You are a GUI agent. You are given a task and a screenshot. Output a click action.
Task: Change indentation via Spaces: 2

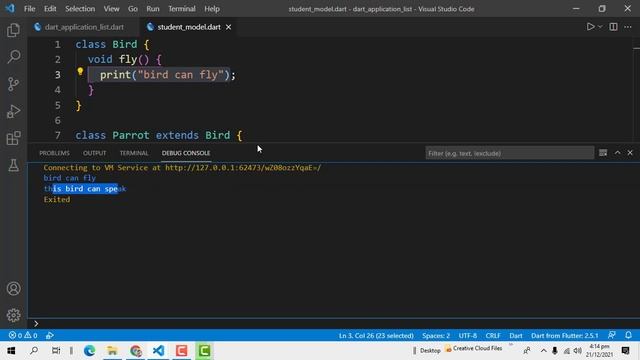tap(436, 336)
